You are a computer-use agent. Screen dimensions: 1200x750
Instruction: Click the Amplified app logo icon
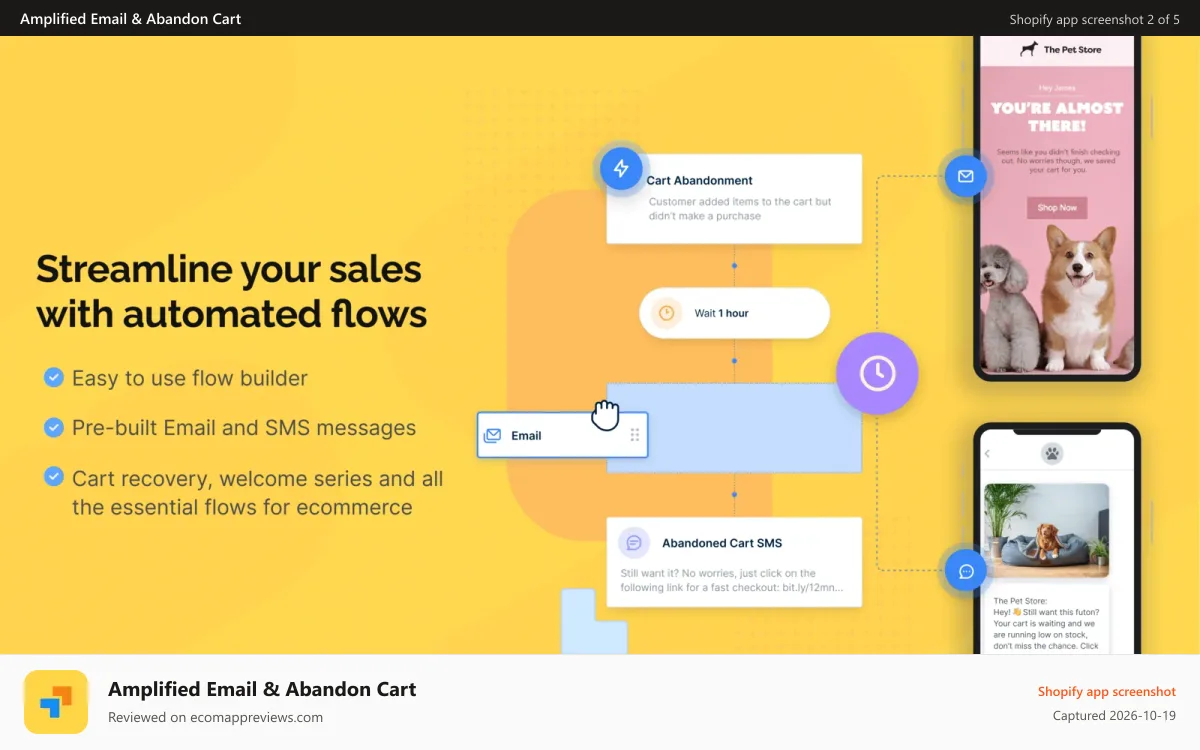coord(56,702)
